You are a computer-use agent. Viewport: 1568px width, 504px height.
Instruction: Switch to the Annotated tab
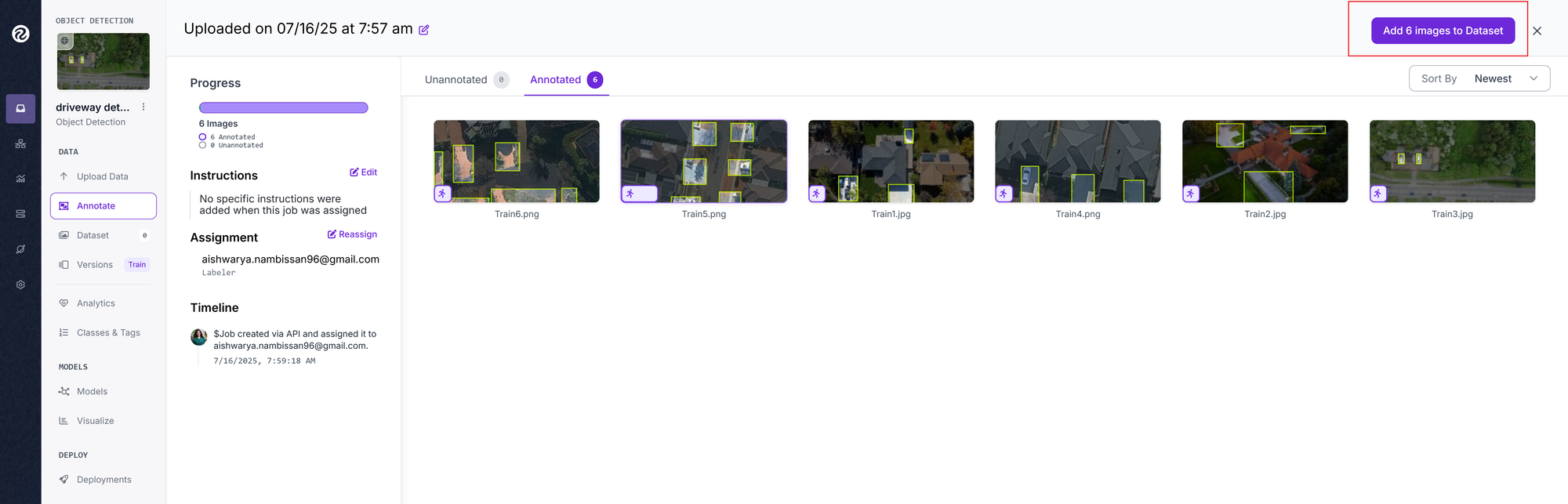566,80
